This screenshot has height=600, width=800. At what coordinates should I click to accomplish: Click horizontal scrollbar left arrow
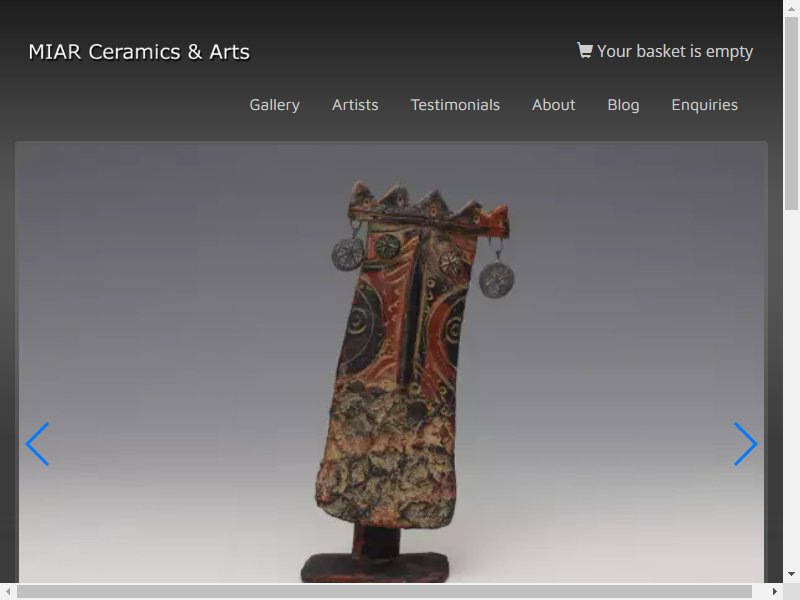8,591
